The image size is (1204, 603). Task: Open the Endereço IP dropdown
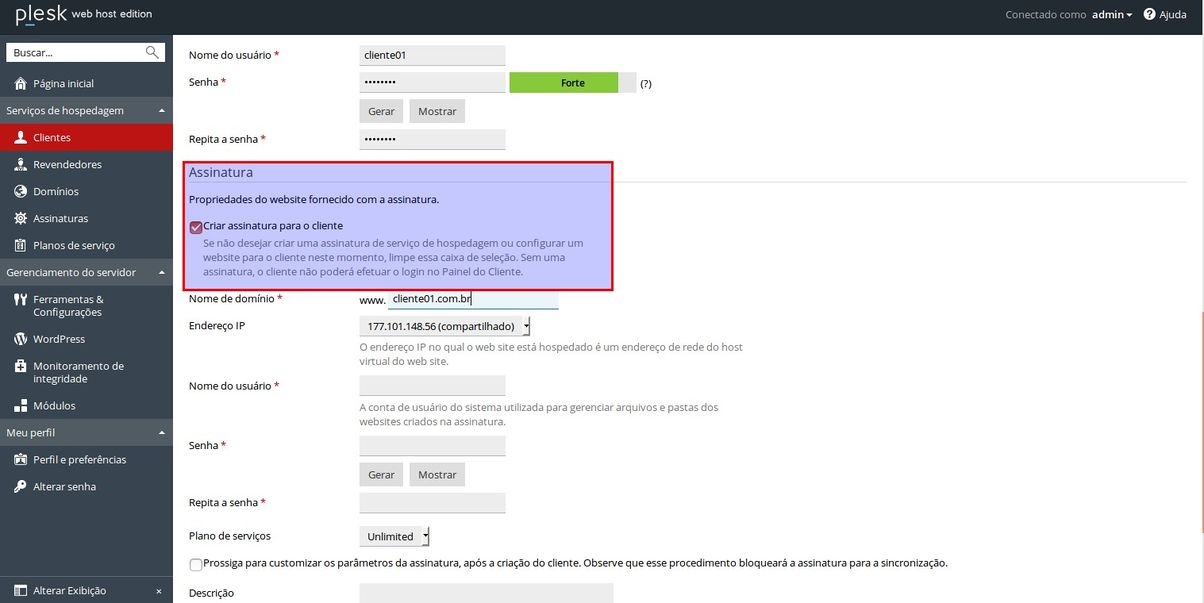point(444,326)
